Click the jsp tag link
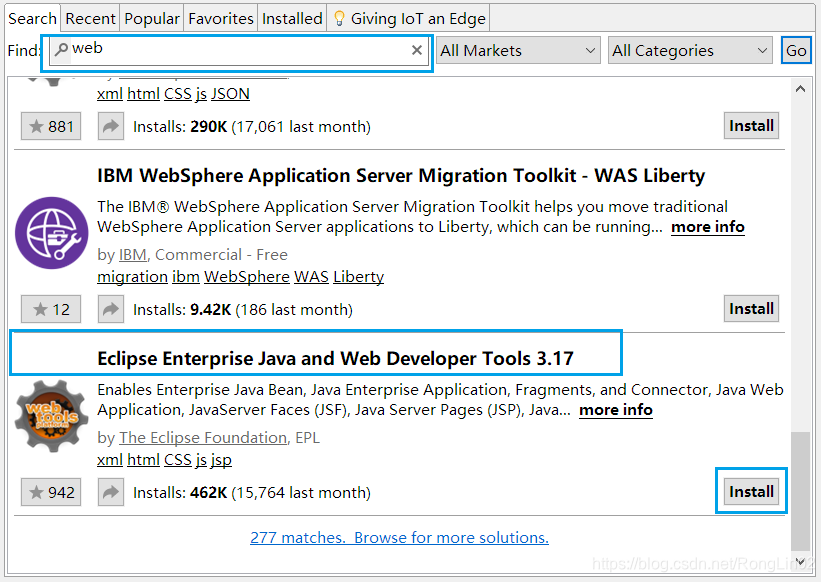The width and height of the screenshot is (825, 582). tap(221, 460)
